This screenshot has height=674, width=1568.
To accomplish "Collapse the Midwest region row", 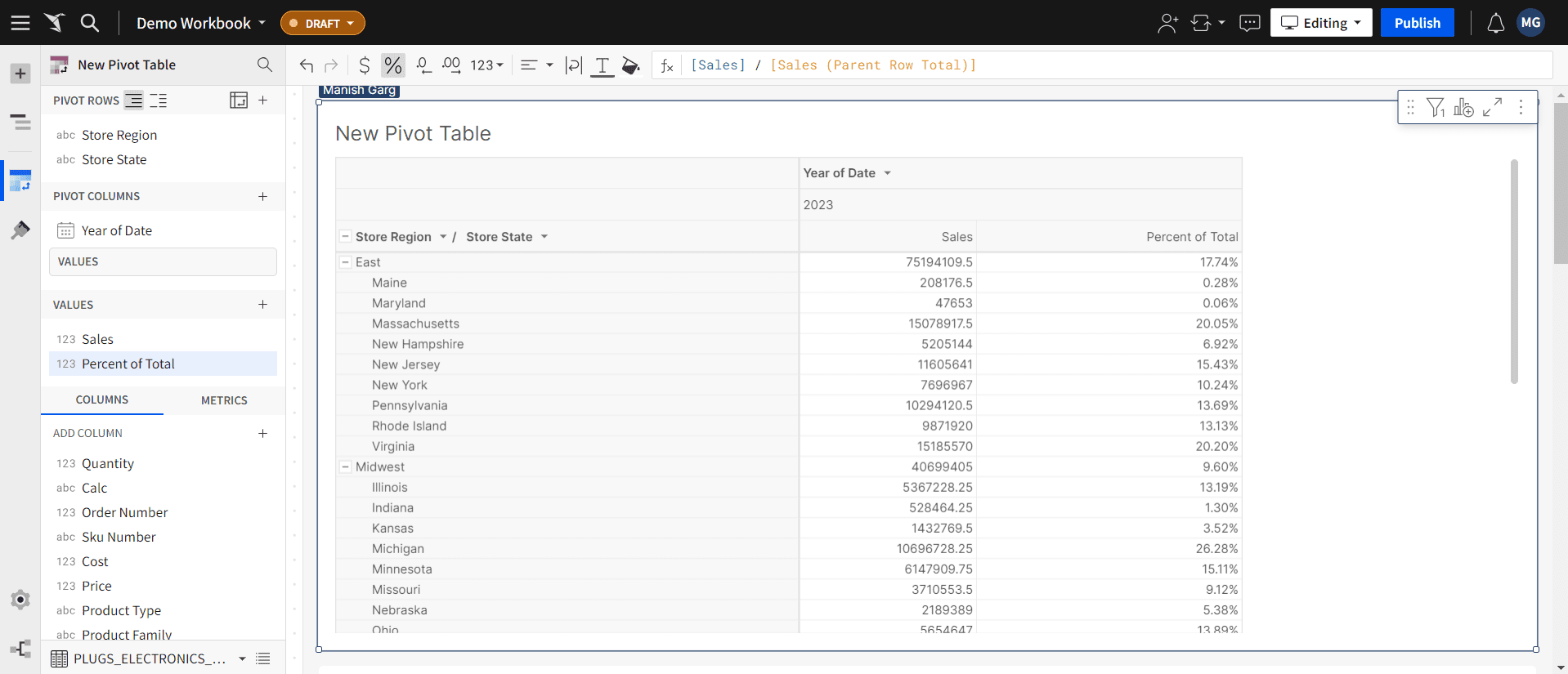I will 346,467.
